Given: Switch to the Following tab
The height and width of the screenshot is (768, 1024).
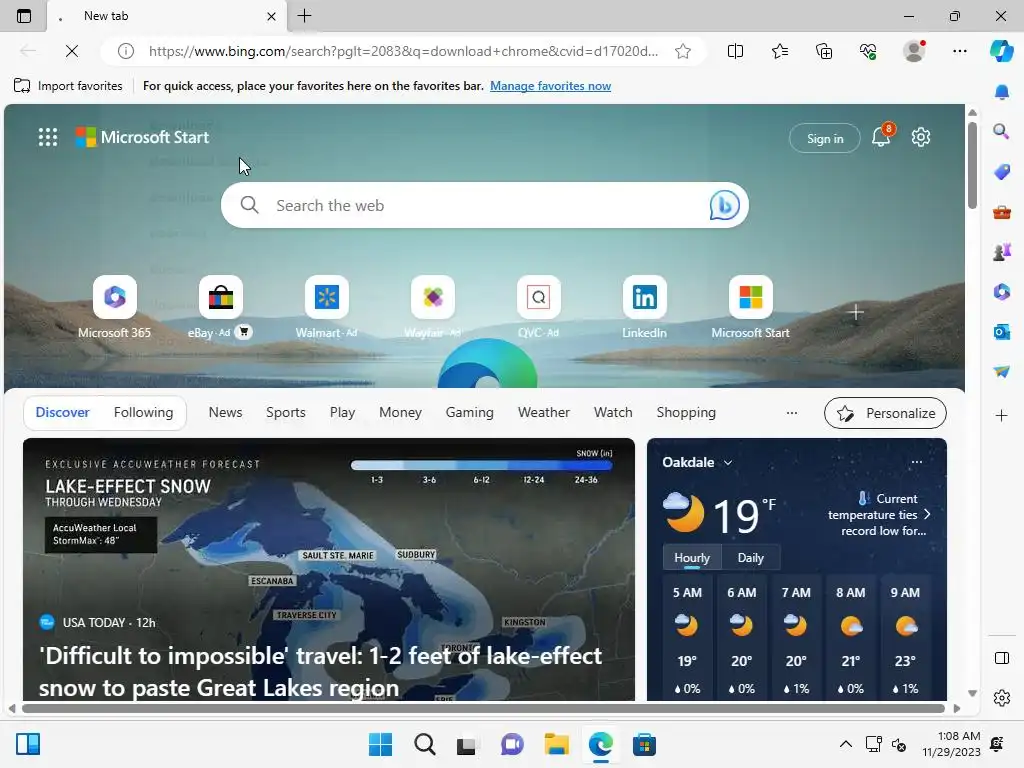Looking at the screenshot, I should [x=144, y=413].
